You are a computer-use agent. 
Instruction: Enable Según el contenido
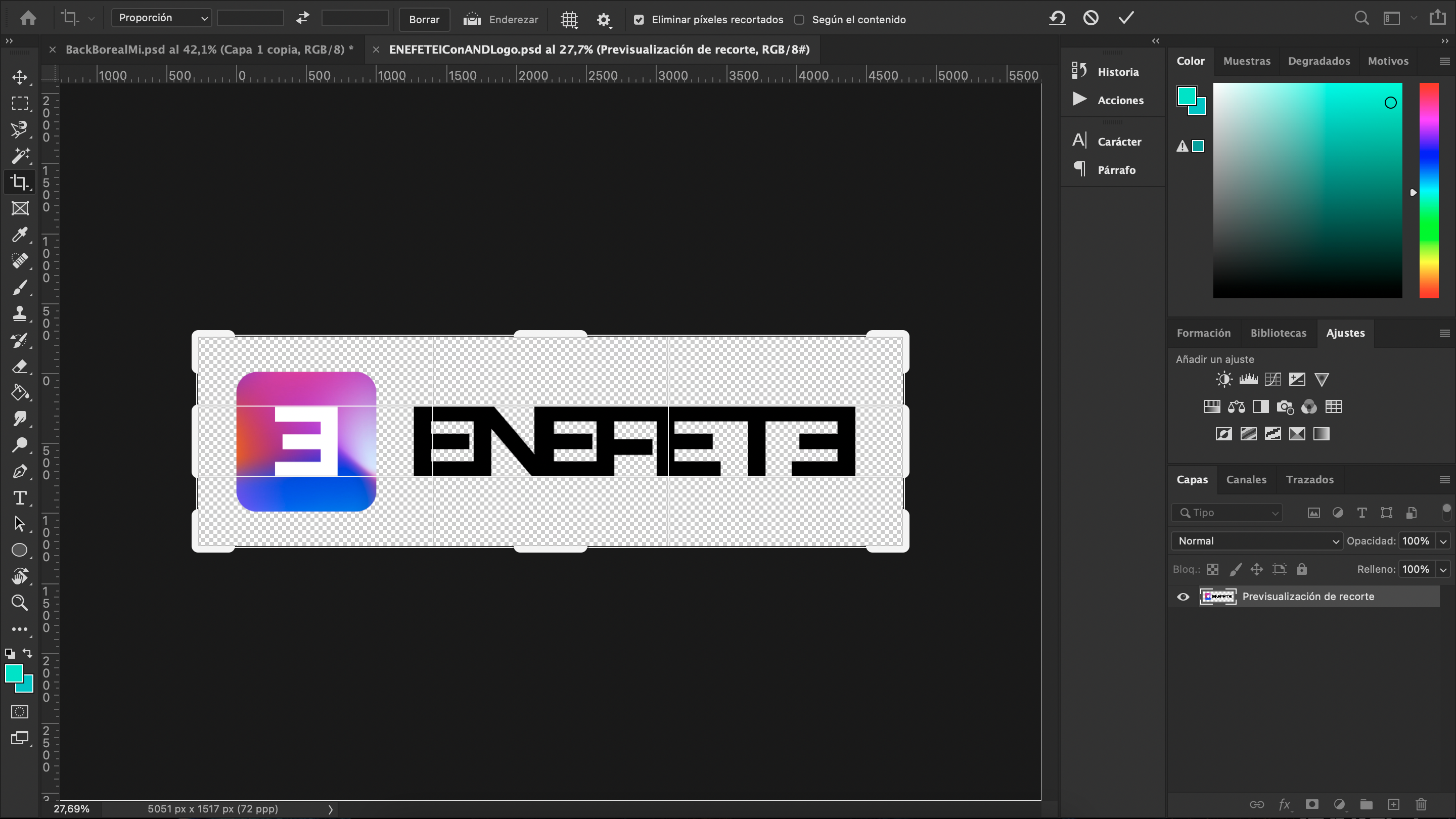tap(799, 19)
